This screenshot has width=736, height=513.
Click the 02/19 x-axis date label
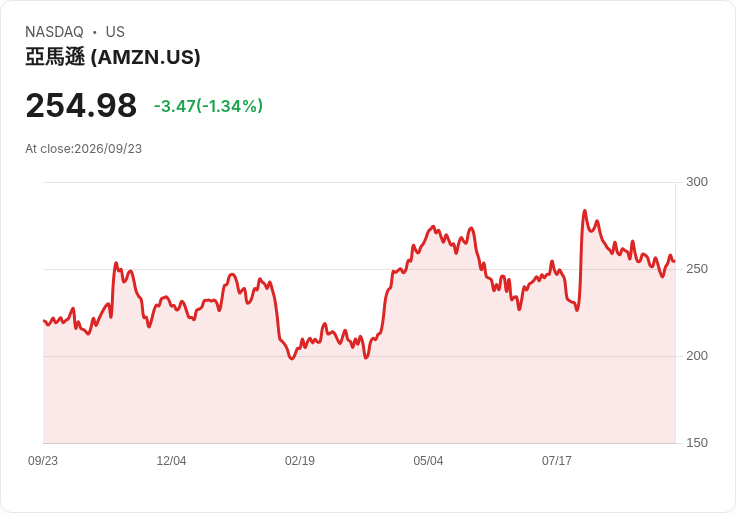point(299,461)
